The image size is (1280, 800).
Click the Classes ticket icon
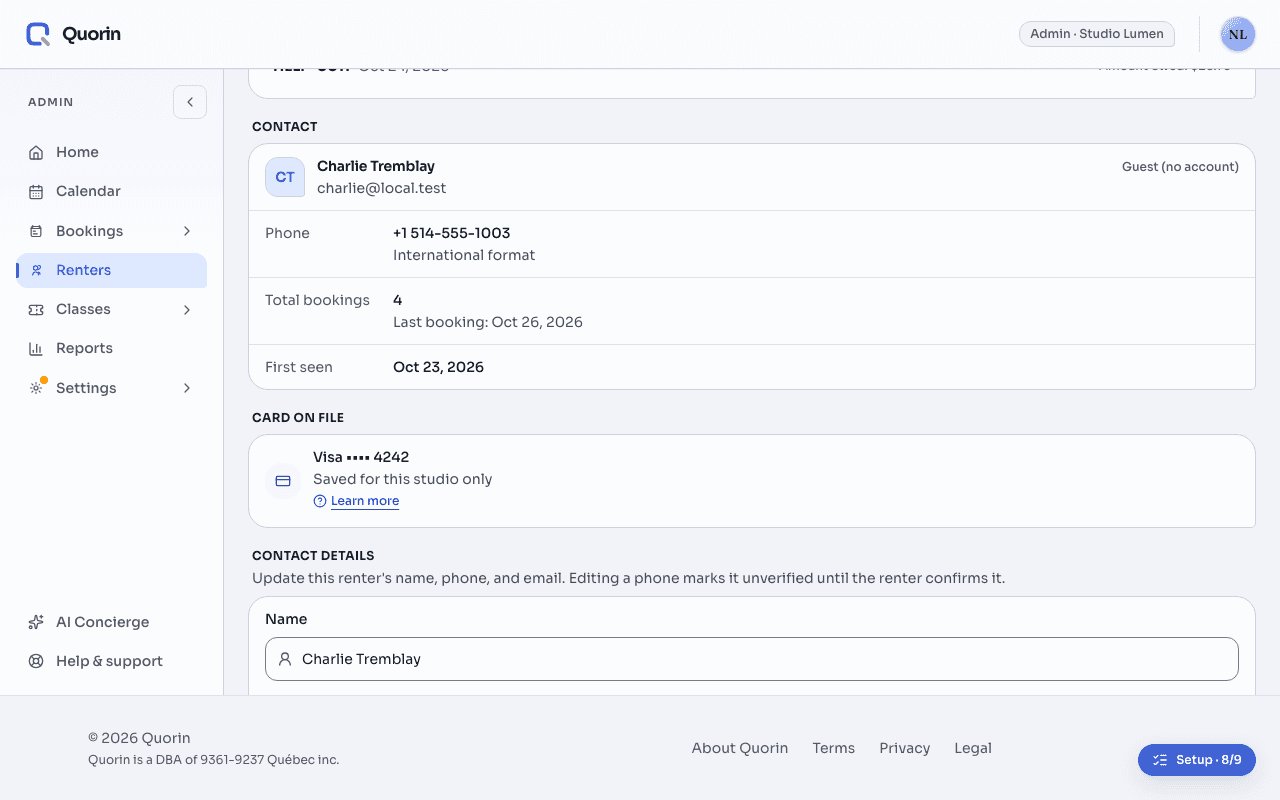point(36,309)
